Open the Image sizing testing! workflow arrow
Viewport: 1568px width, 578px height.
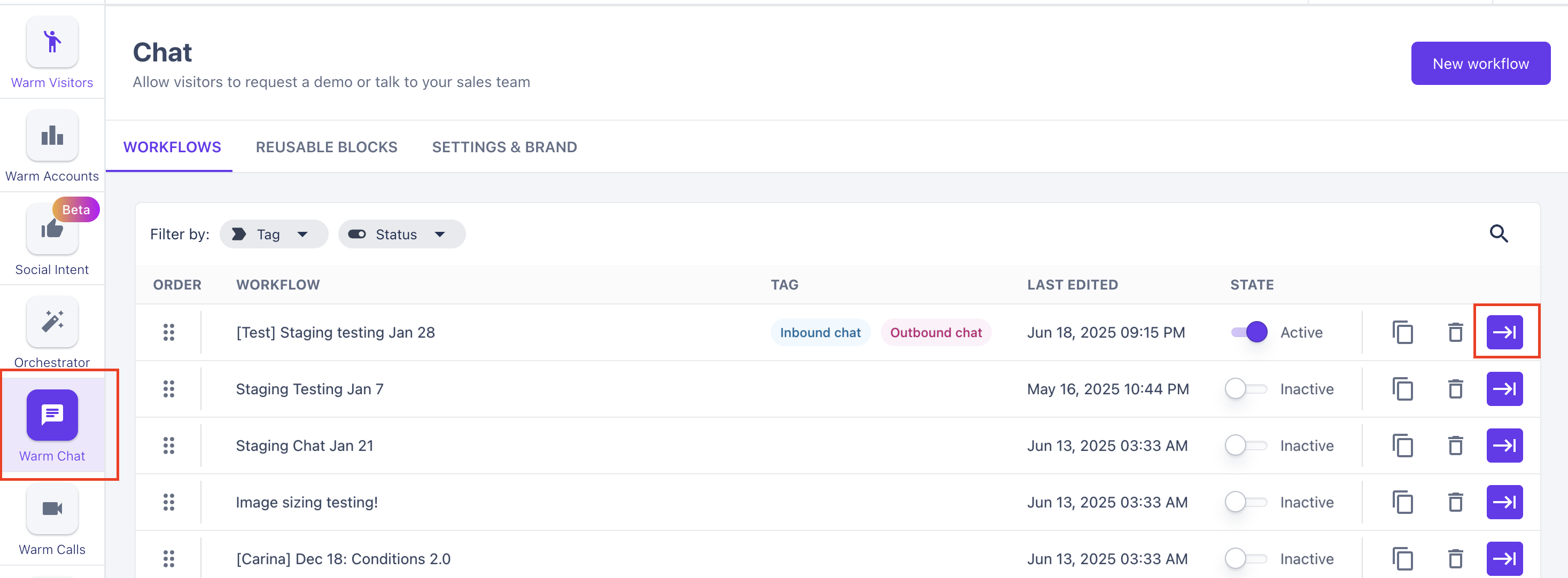pyautogui.click(x=1504, y=503)
